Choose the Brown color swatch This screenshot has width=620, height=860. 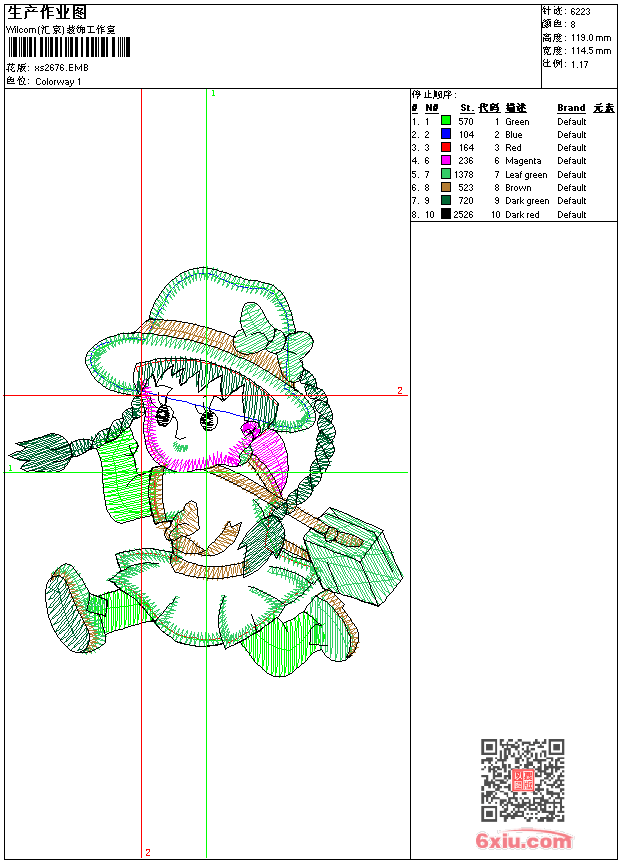pyautogui.click(x=446, y=187)
